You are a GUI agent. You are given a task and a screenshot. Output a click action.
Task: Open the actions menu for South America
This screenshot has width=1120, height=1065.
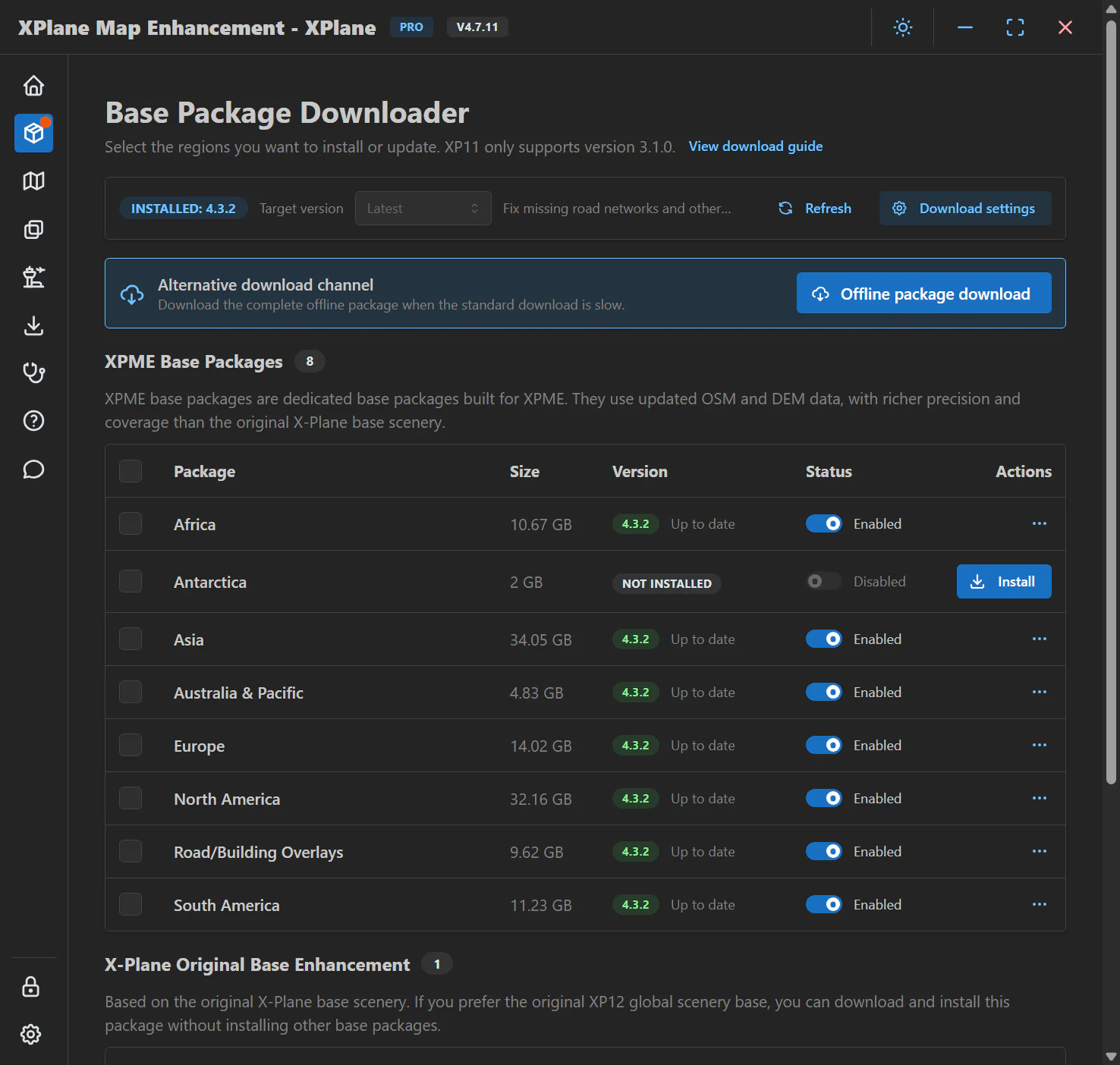click(1039, 904)
